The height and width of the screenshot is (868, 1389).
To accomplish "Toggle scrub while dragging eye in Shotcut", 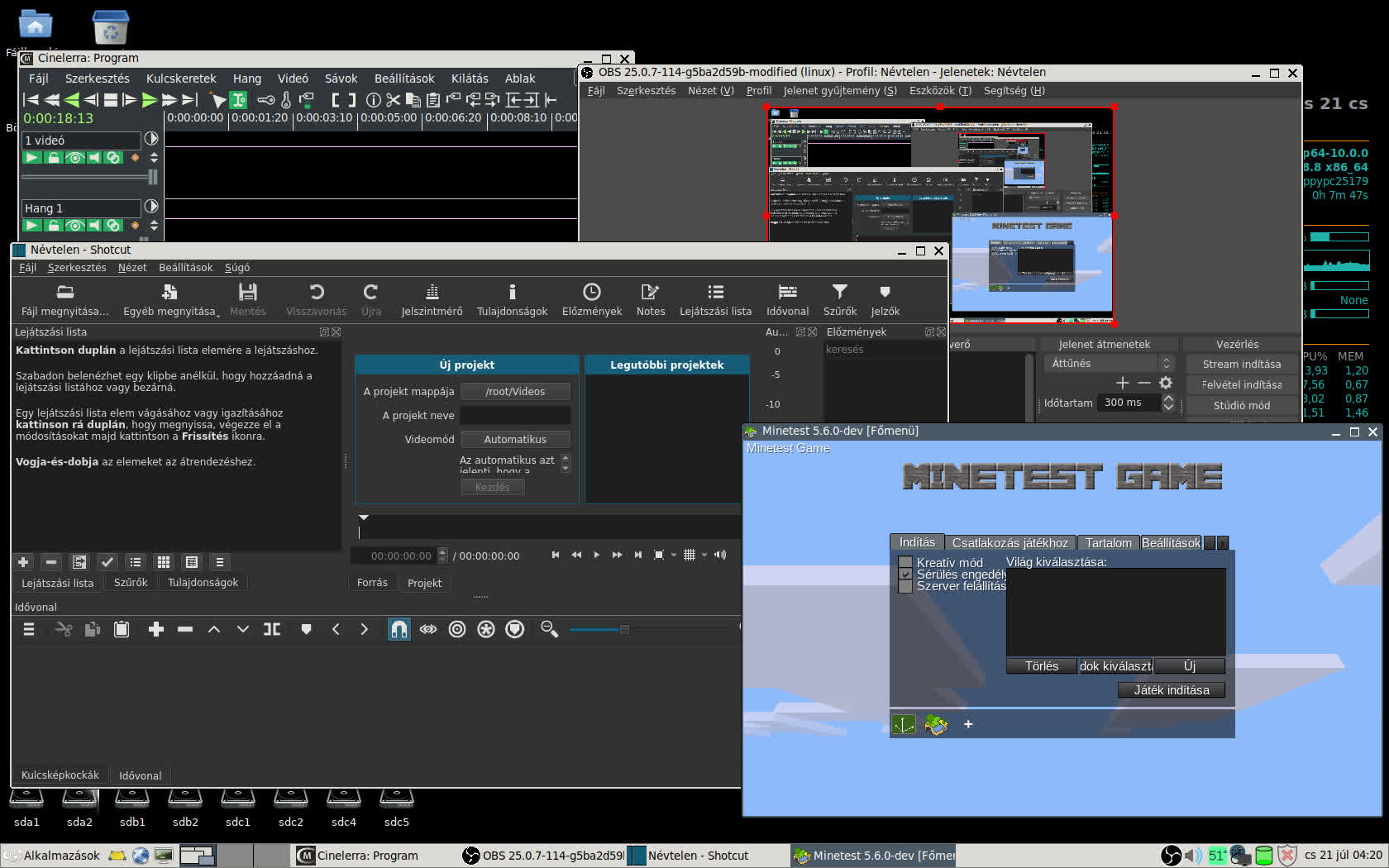I will (428, 630).
